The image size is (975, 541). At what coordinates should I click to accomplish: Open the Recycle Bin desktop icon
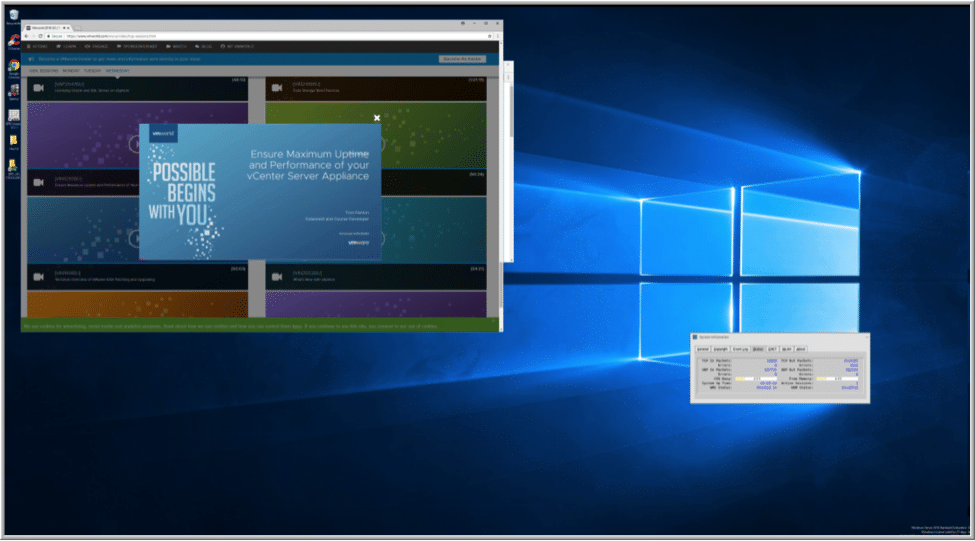pyautogui.click(x=14, y=17)
